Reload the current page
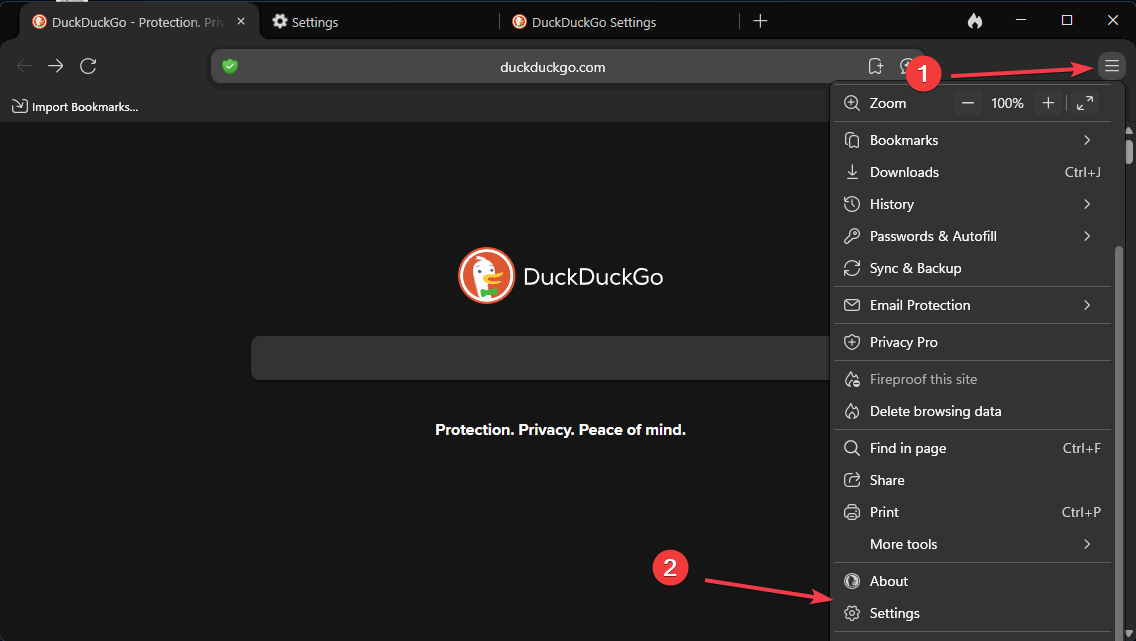Viewport: 1136px width, 641px height. (88, 67)
